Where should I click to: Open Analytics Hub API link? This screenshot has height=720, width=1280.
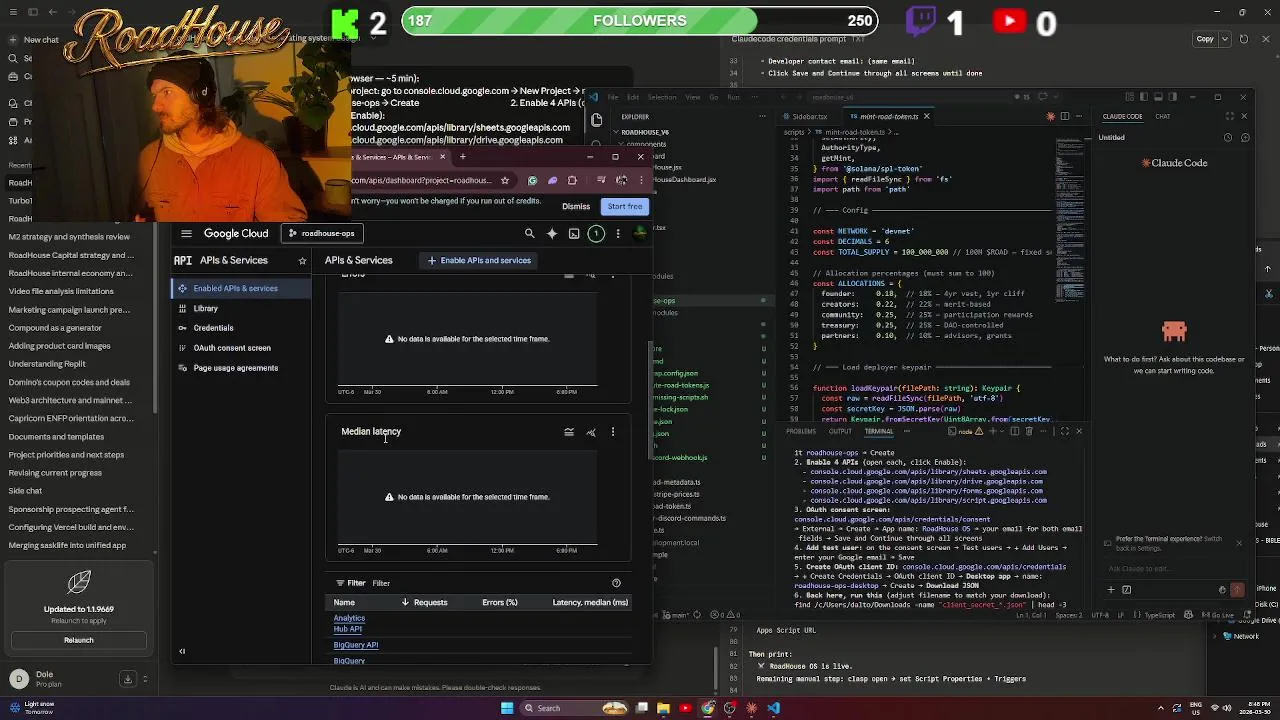(349, 624)
